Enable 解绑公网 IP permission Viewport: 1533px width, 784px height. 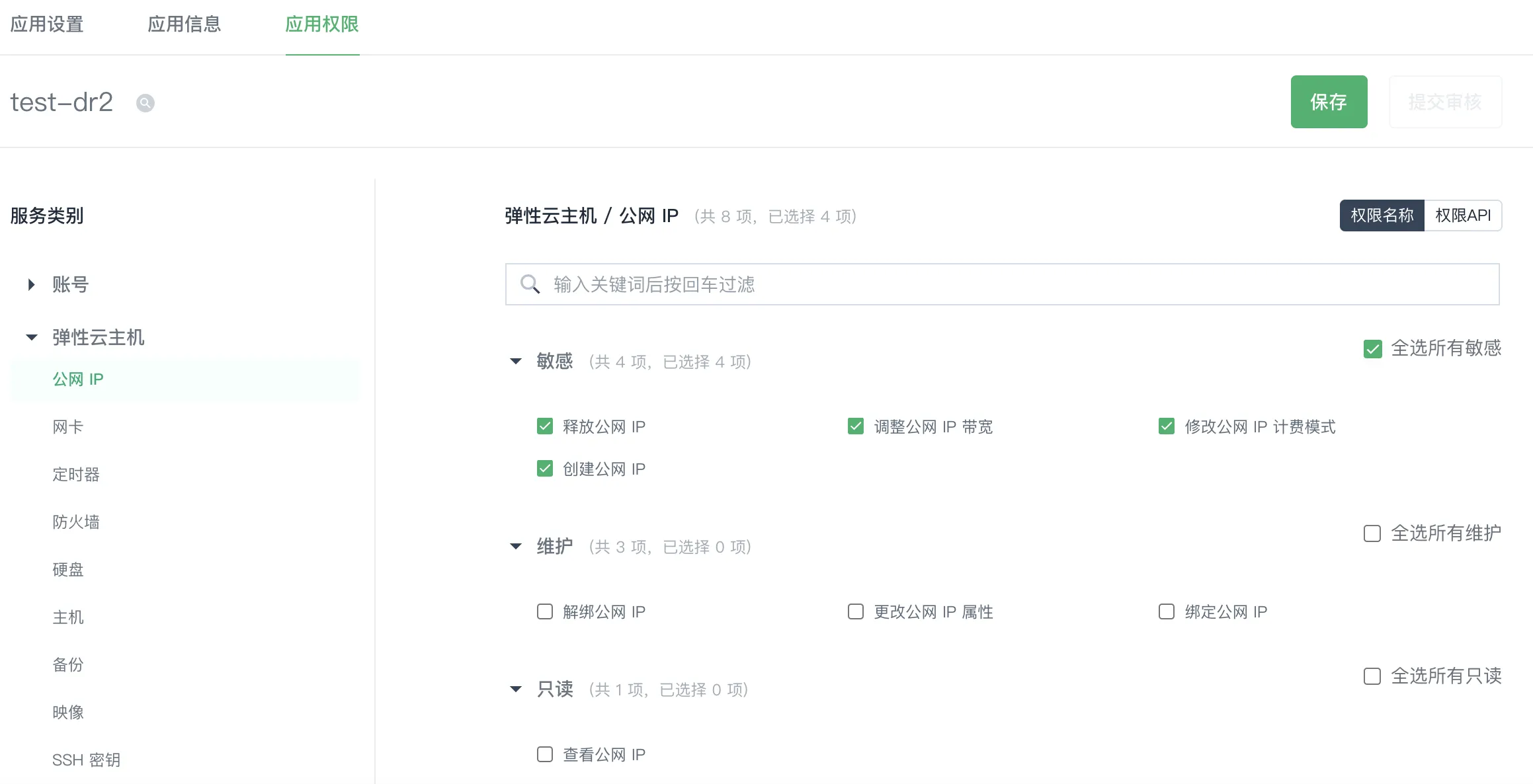tap(545, 611)
